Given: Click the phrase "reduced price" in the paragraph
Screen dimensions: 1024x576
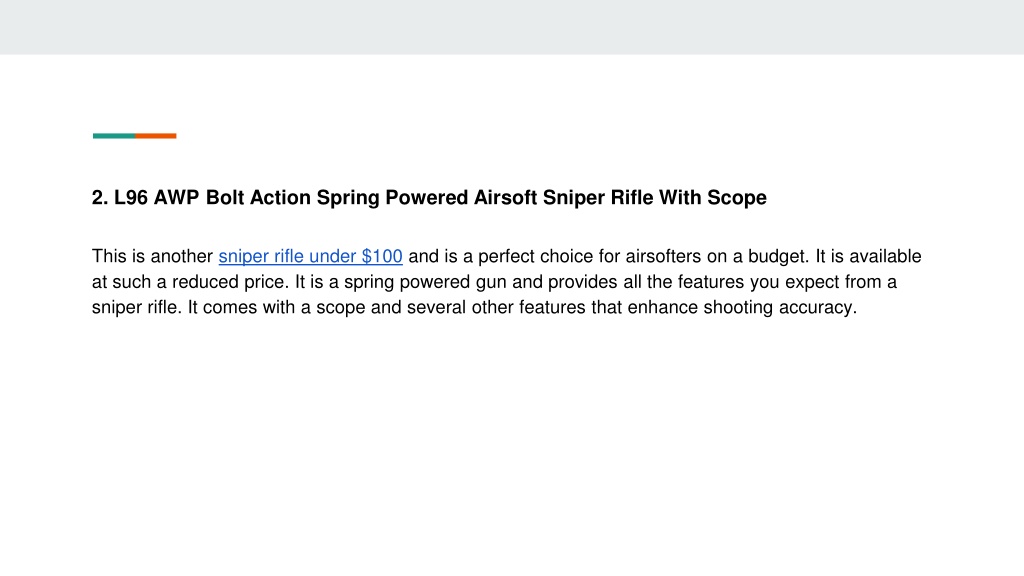Looking at the screenshot, I should (x=230, y=282).
